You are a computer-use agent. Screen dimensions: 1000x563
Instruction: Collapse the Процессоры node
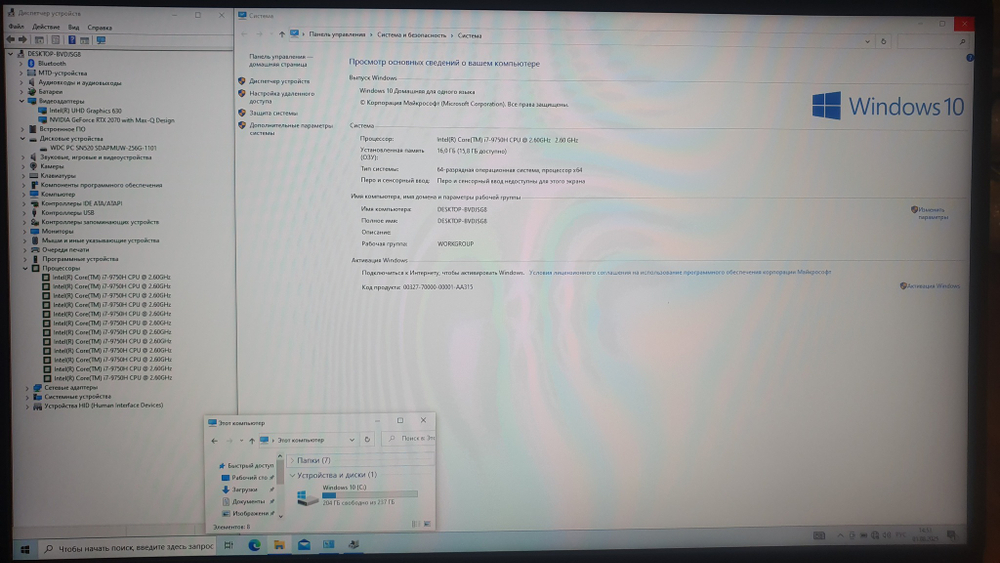pos(25,268)
